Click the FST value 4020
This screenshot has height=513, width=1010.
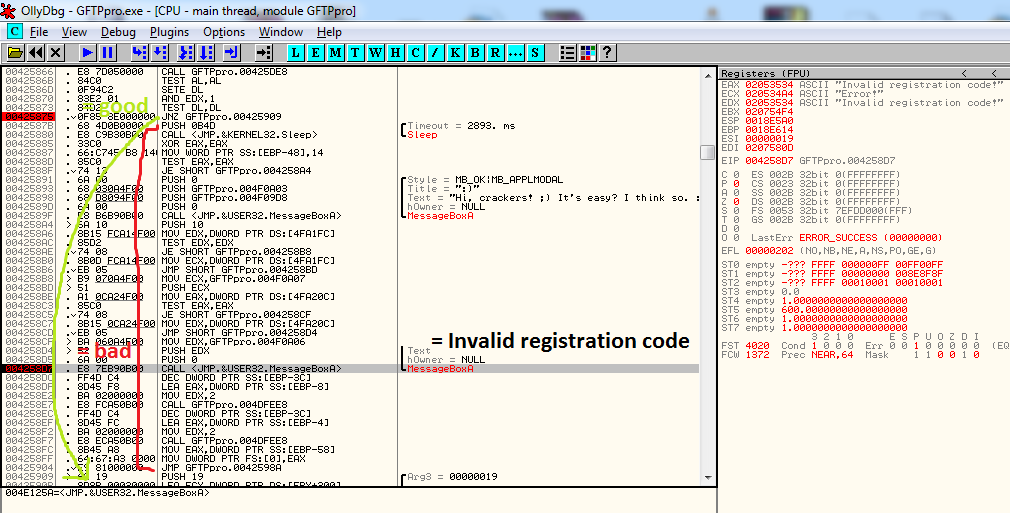(x=757, y=346)
